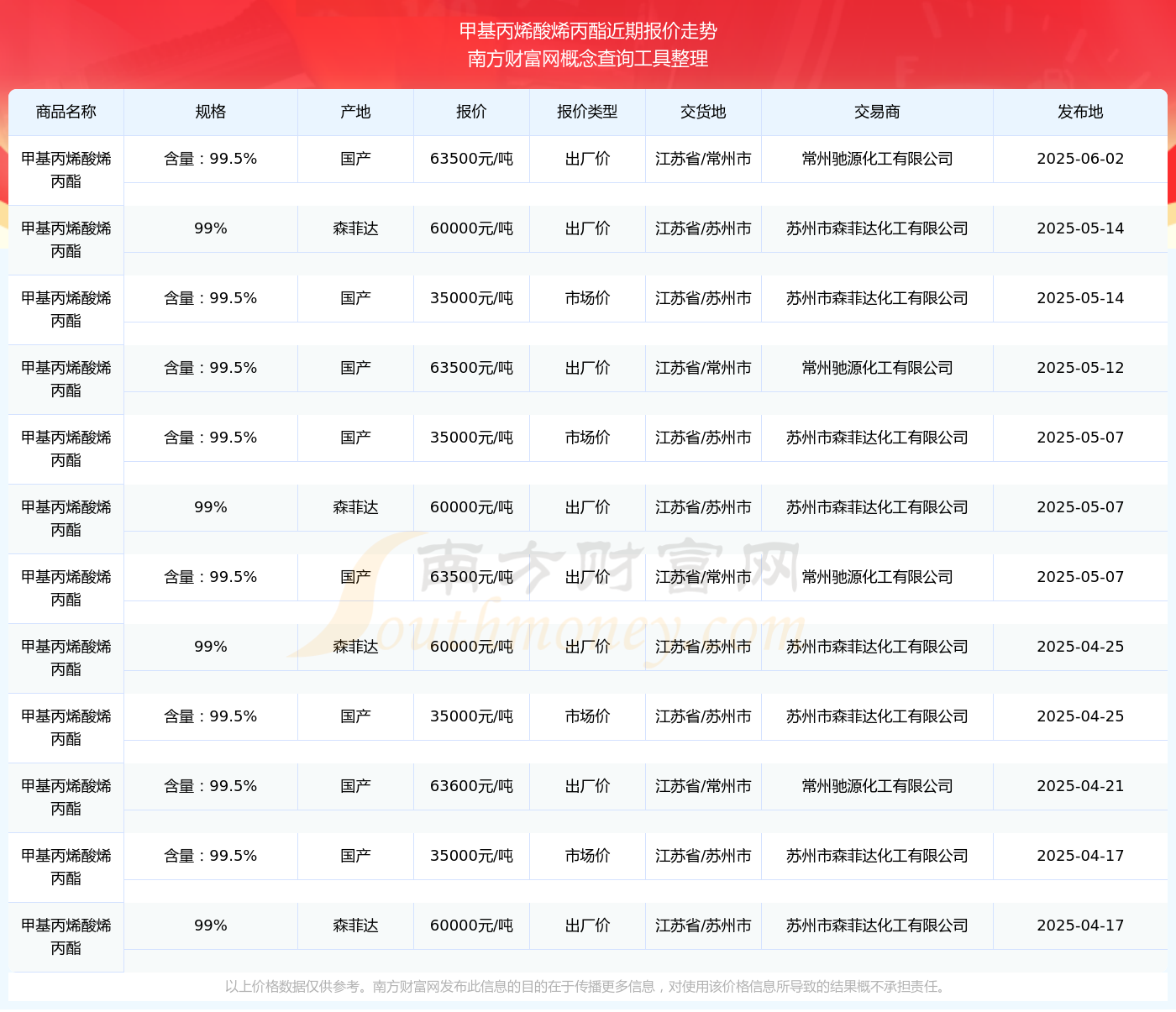The width and height of the screenshot is (1176, 1012).
Task: Click 江苏省/常州市 in the 2025-04-21 row
Action: (x=703, y=786)
